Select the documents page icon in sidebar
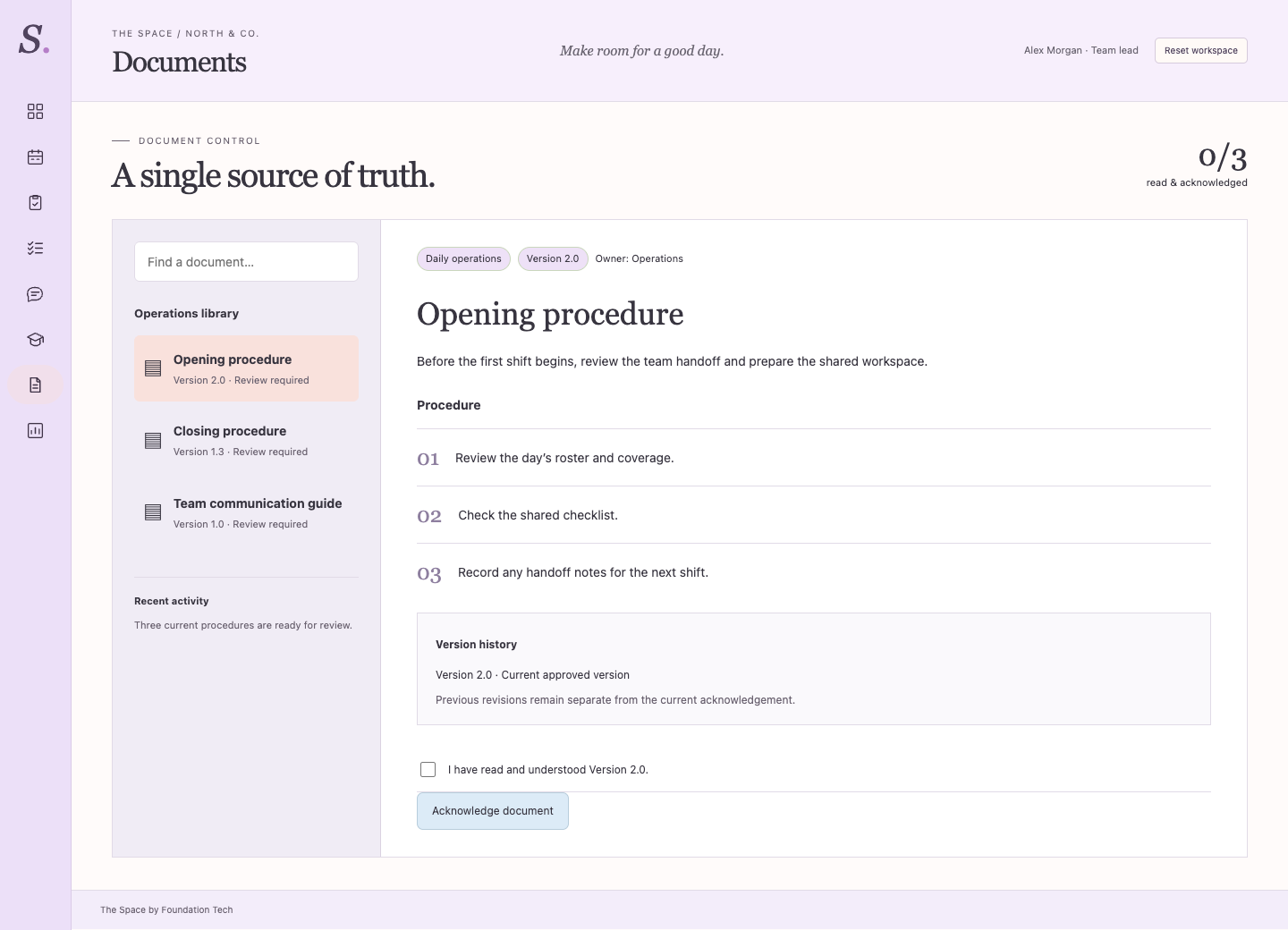The width and height of the screenshot is (1288, 930). click(x=35, y=385)
